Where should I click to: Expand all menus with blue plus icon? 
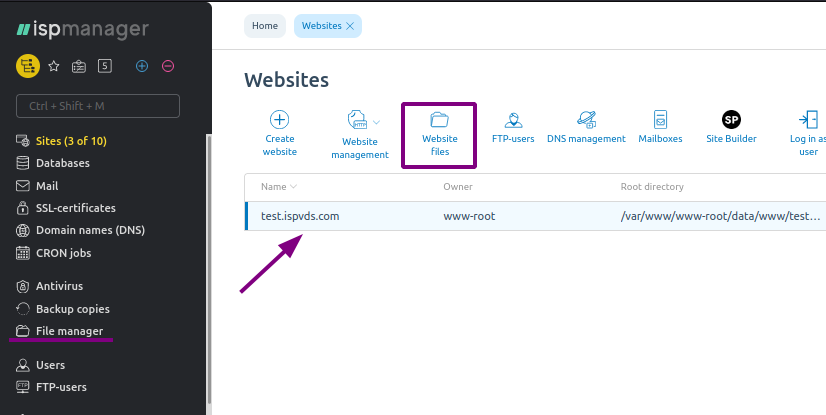pyautogui.click(x=142, y=66)
